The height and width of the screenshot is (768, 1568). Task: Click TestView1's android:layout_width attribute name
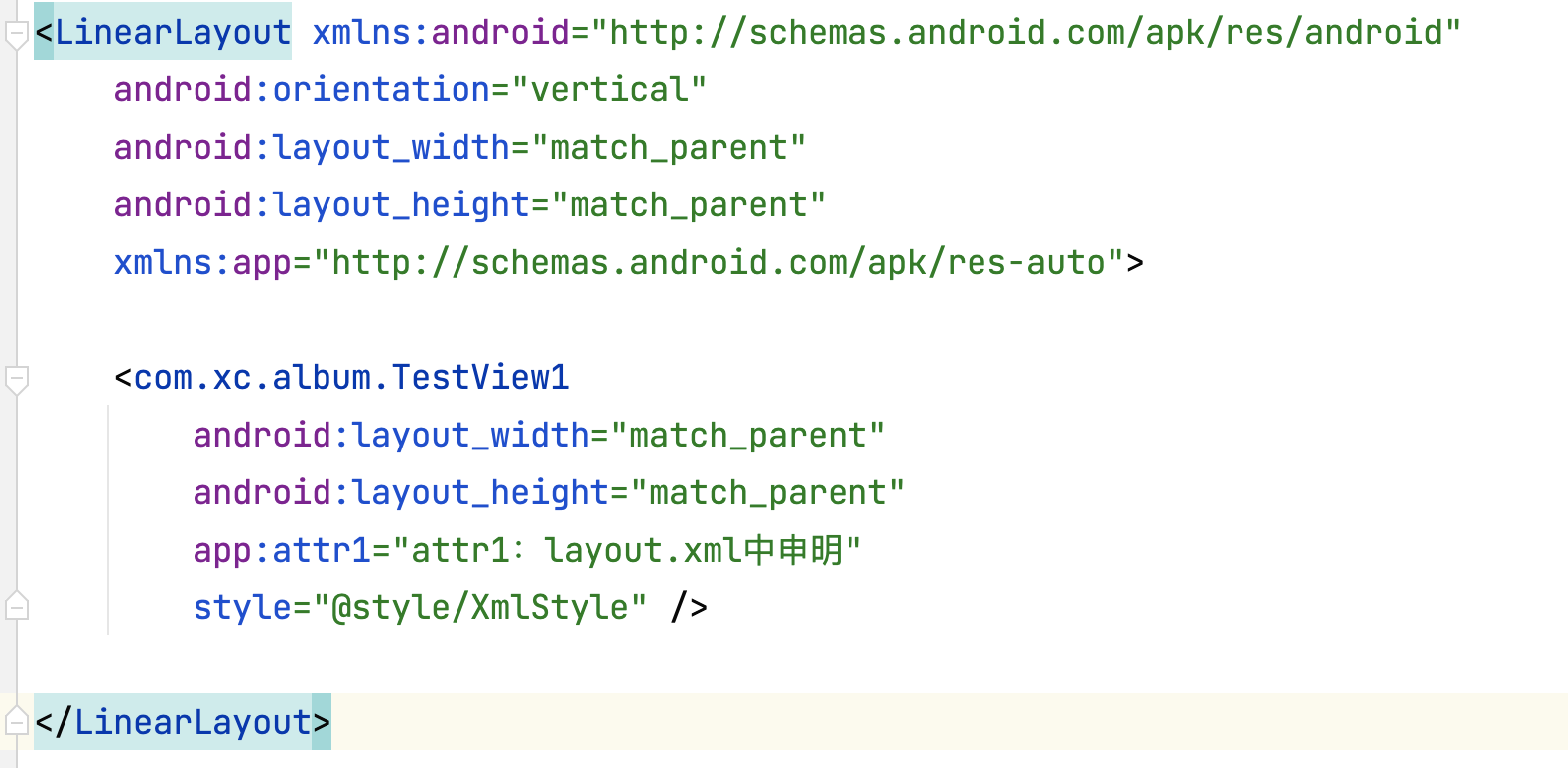click(x=391, y=436)
